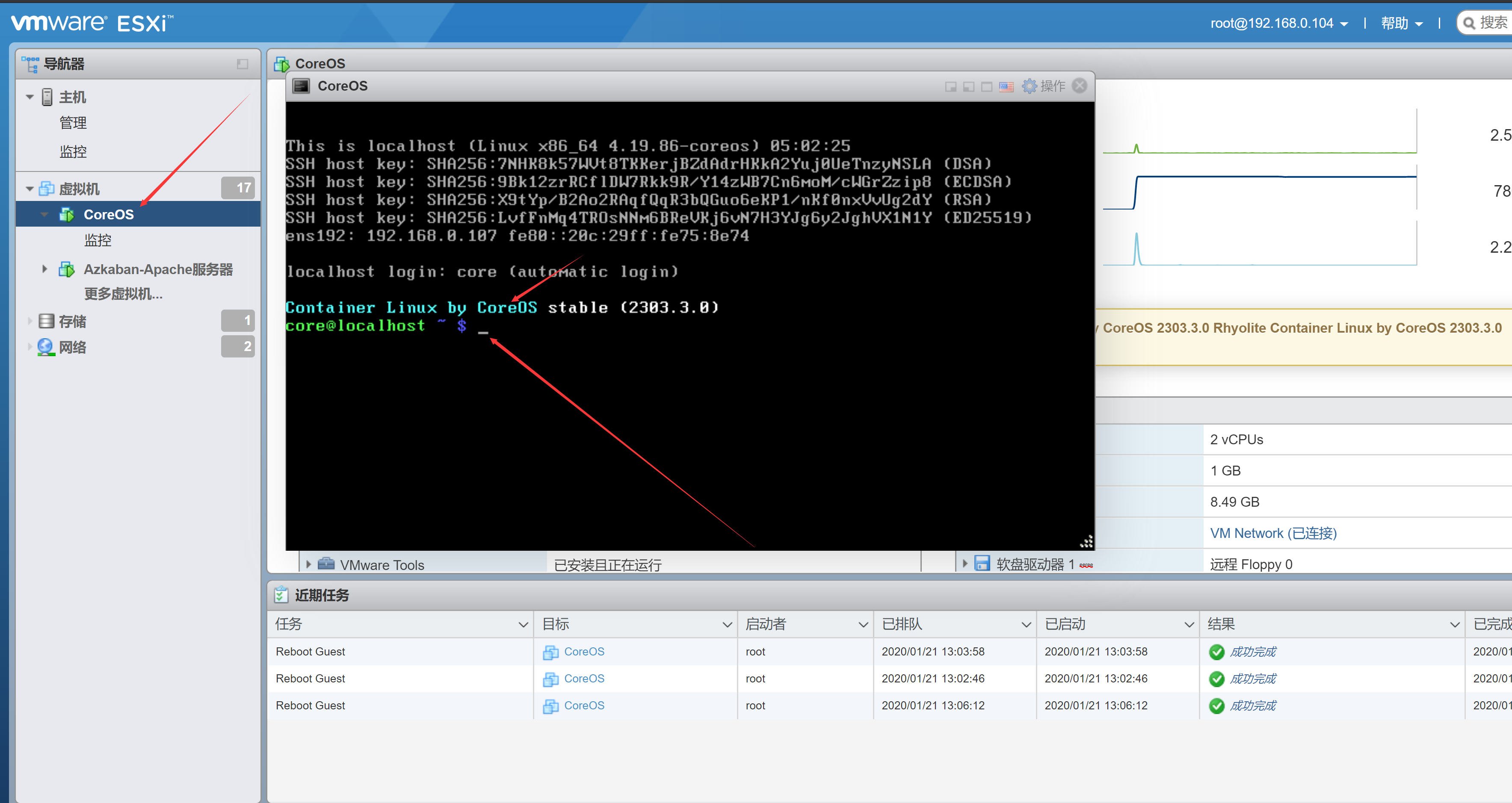Click the host server icon
The height and width of the screenshot is (803, 1512).
pyautogui.click(x=47, y=97)
